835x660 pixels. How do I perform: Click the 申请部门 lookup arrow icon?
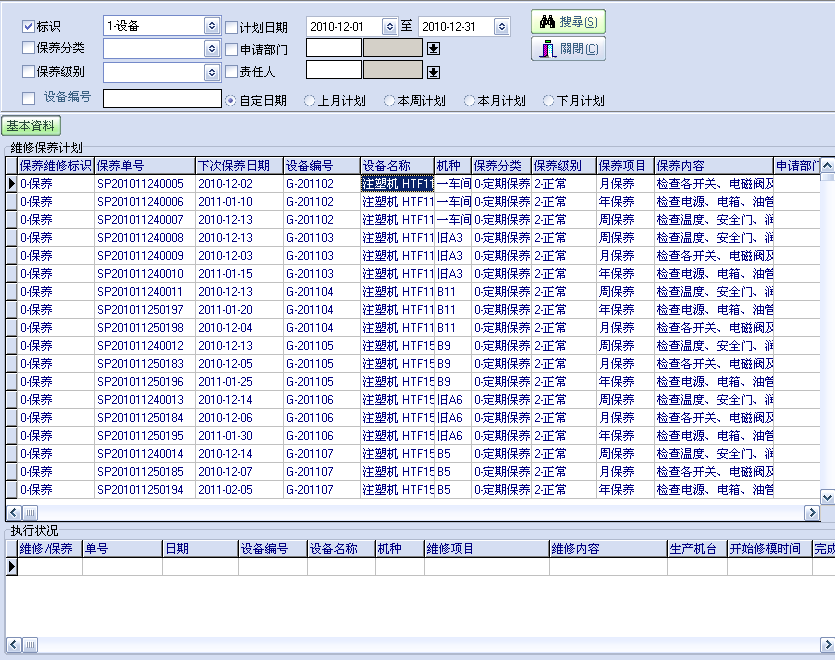click(x=433, y=48)
